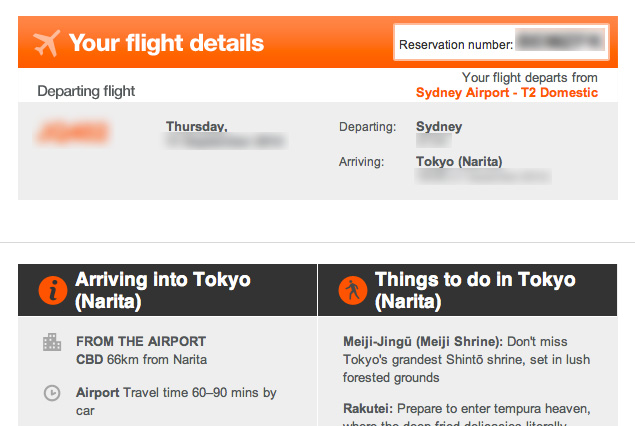This screenshot has width=635, height=426.
Task: Click the Your flight details heading
Action: [166, 43]
